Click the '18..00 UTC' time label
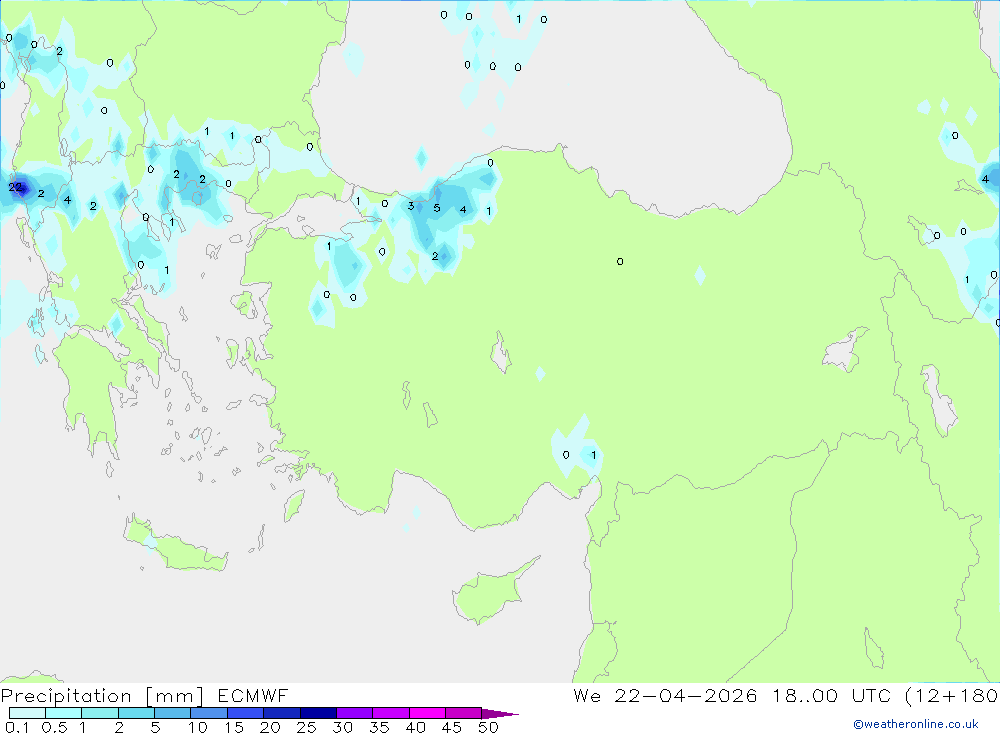The width and height of the screenshot is (1000, 733). click(x=832, y=695)
